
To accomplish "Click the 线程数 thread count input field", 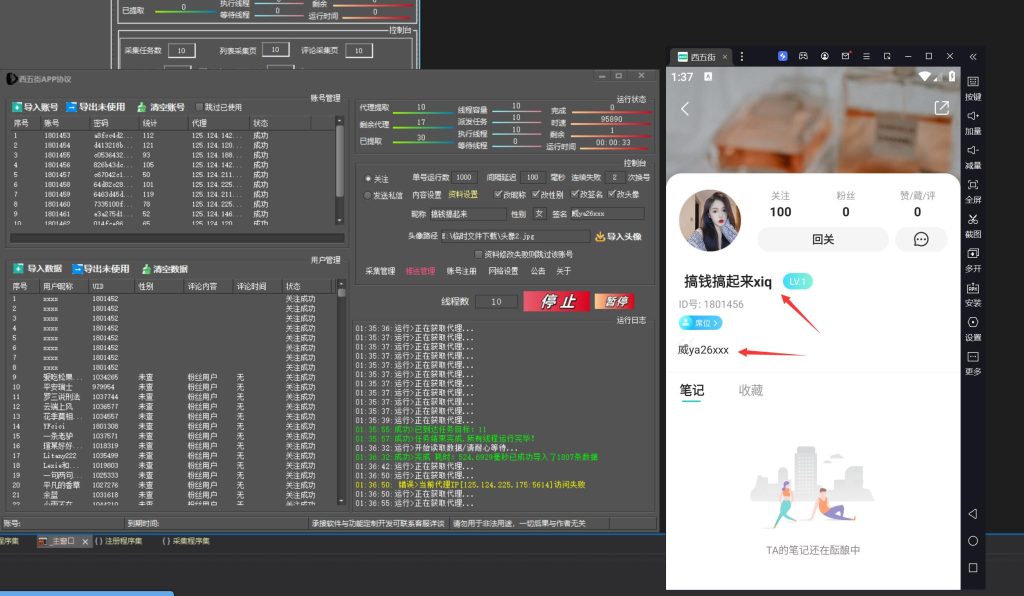I will coord(496,301).
